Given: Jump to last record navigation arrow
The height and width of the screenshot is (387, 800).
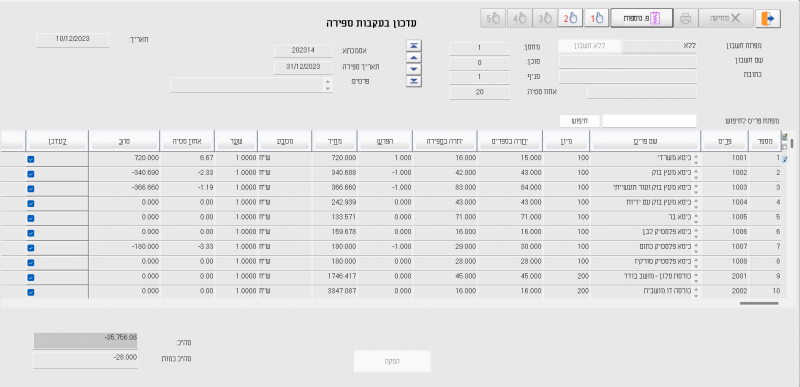Looking at the screenshot, I should click(414, 82).
